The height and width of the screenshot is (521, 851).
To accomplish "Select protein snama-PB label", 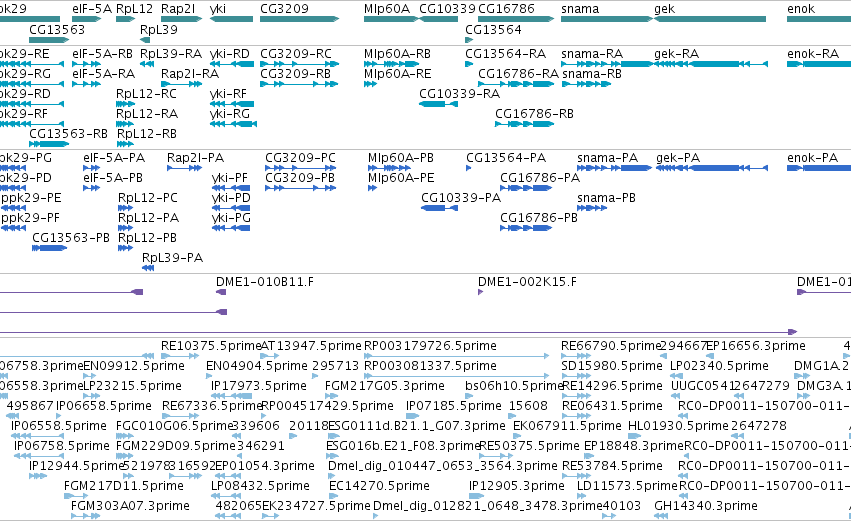I will [x=606, y=198].
